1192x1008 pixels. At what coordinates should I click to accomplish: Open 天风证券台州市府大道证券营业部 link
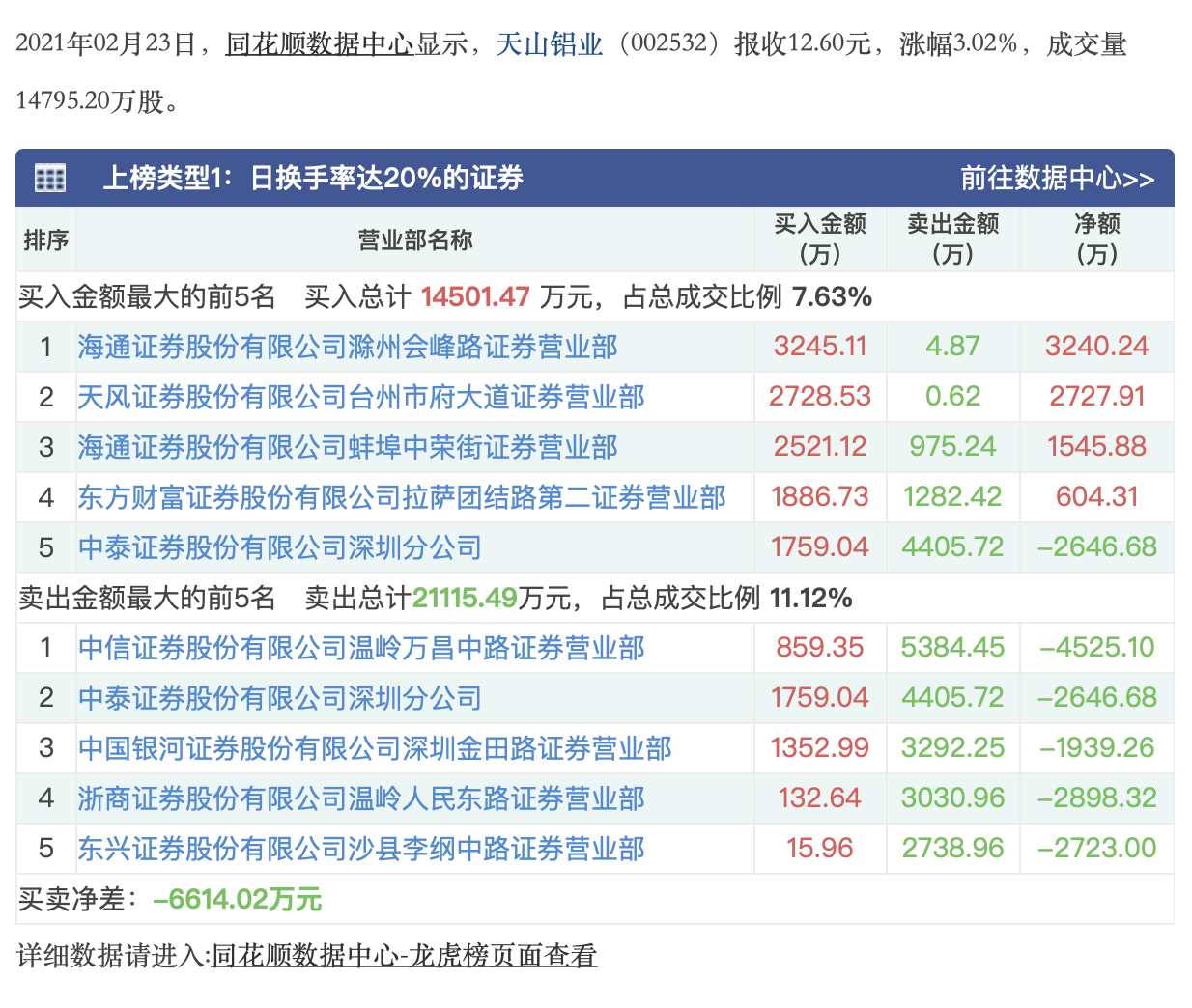tap(361, 397)
